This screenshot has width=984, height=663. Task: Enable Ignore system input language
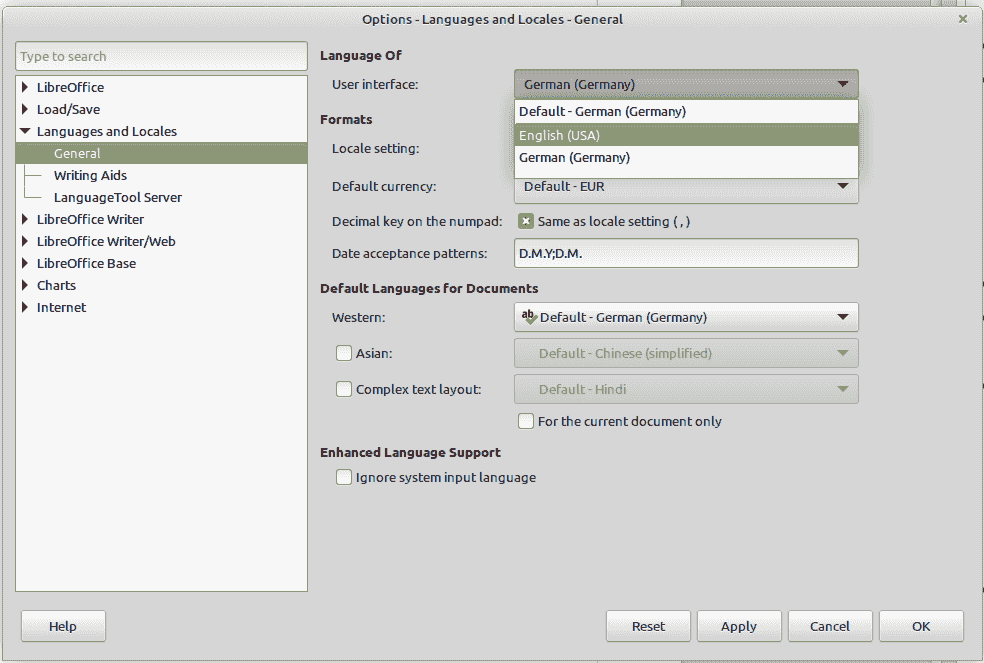click(x=344, y=478)
